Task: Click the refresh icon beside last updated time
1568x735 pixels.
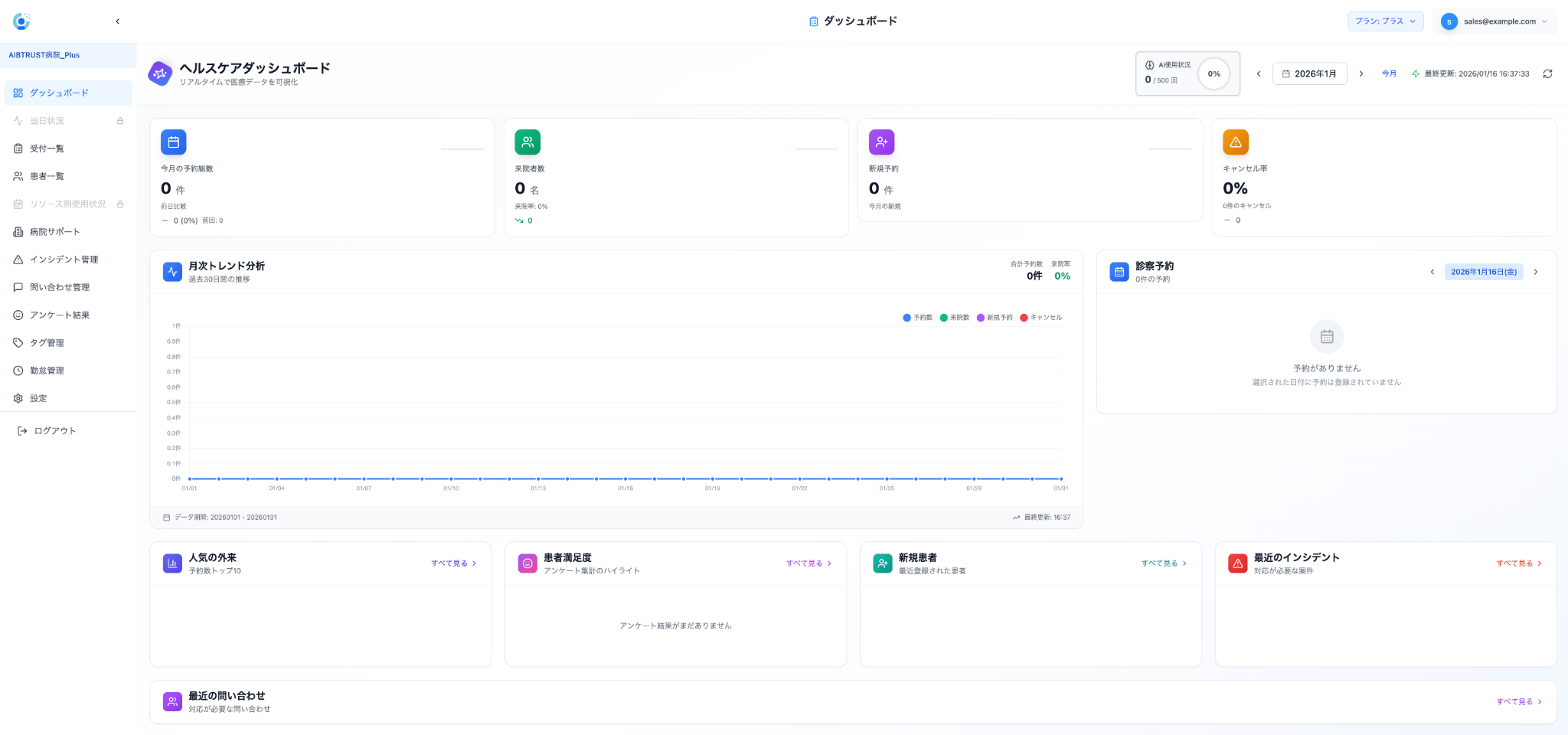Action: (x=1547, y=74)
